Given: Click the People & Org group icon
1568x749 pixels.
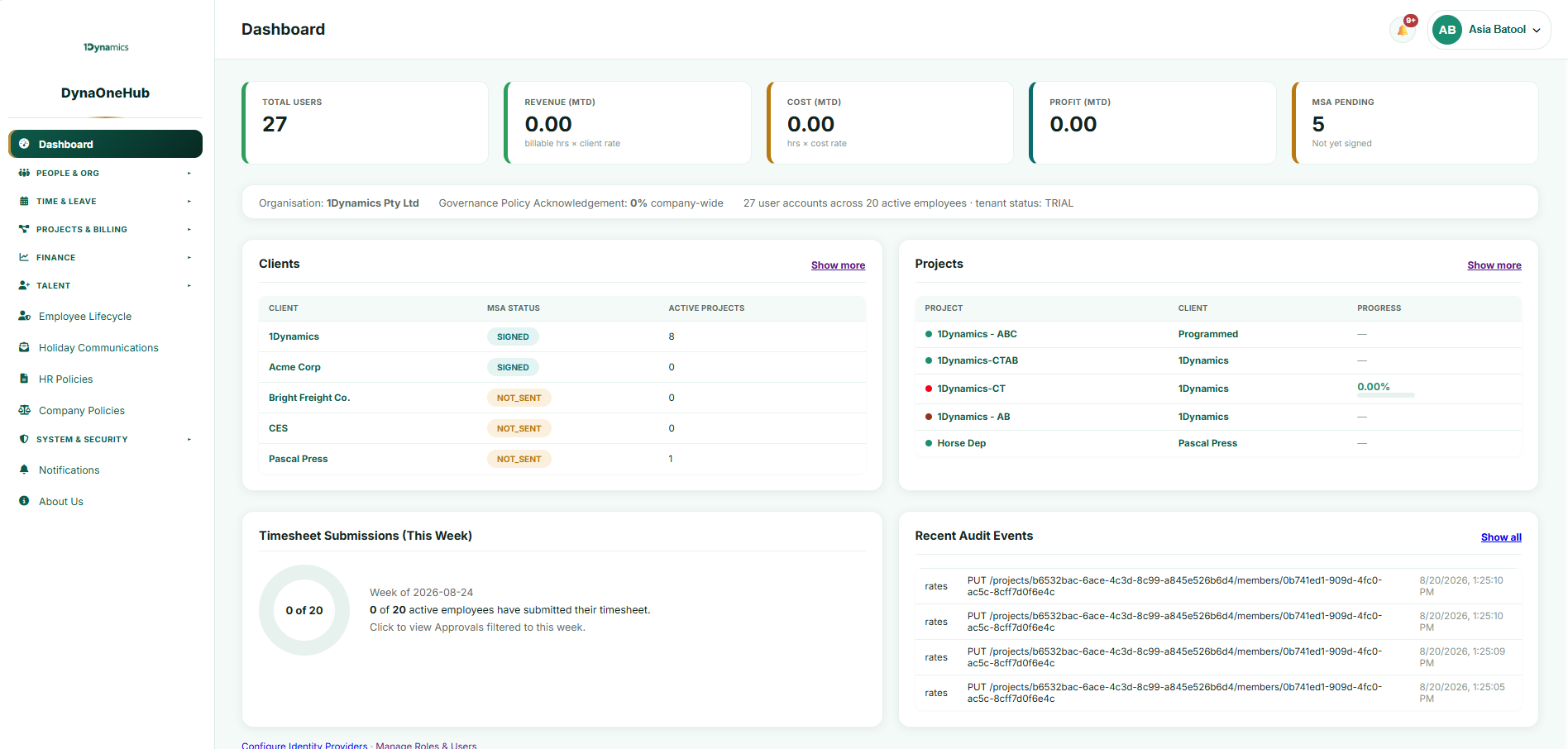Looking at the screenshot, I should coord(24,173).
